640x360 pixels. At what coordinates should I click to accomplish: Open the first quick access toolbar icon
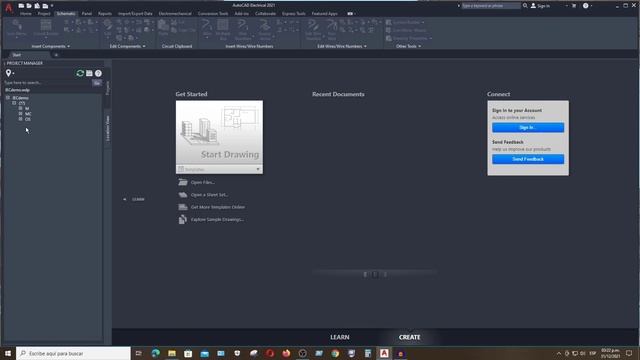(x=21, y=6)
